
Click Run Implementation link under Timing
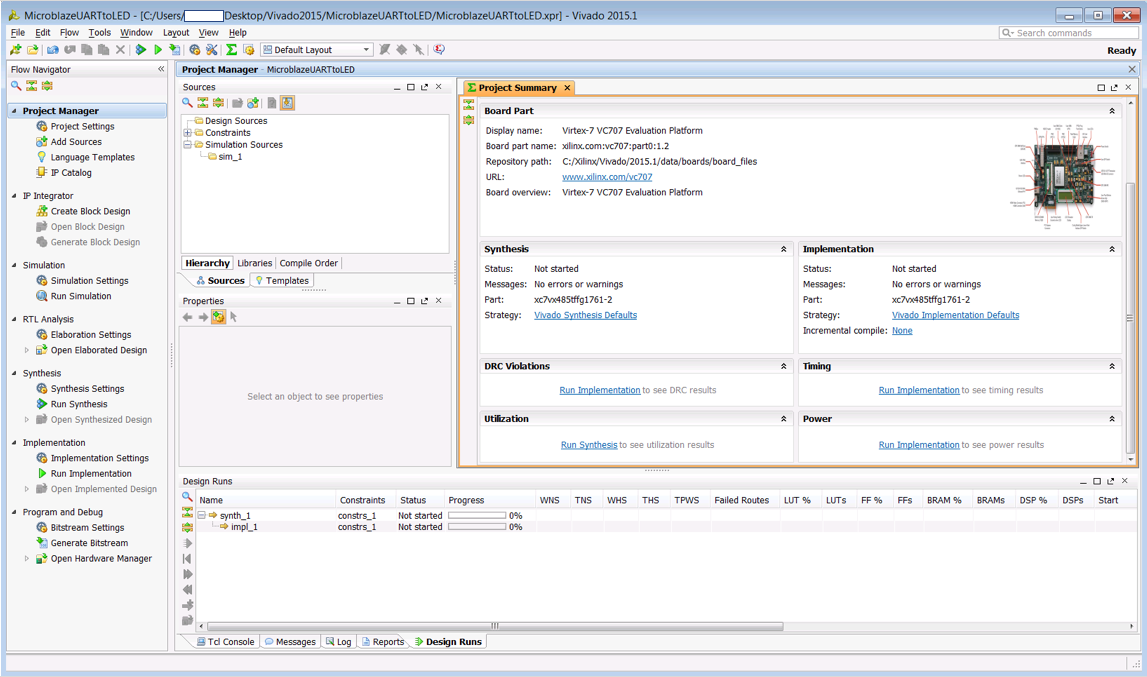[x=919, y=390]
